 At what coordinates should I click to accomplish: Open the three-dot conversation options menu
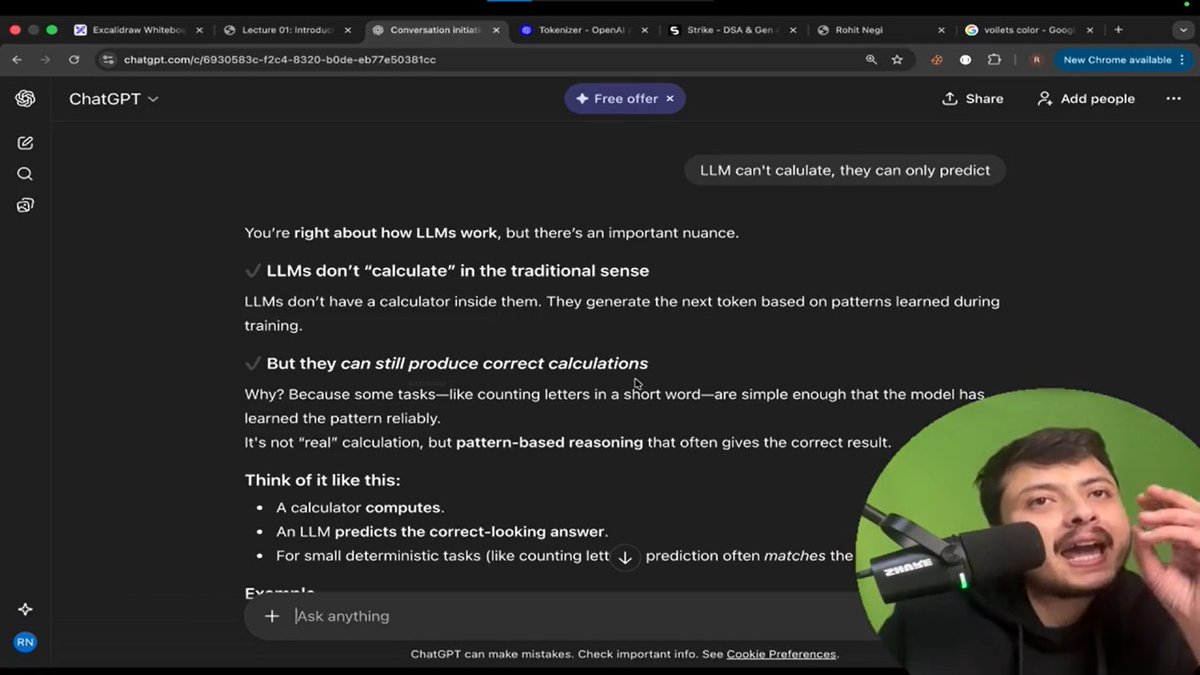[1173, 99]
